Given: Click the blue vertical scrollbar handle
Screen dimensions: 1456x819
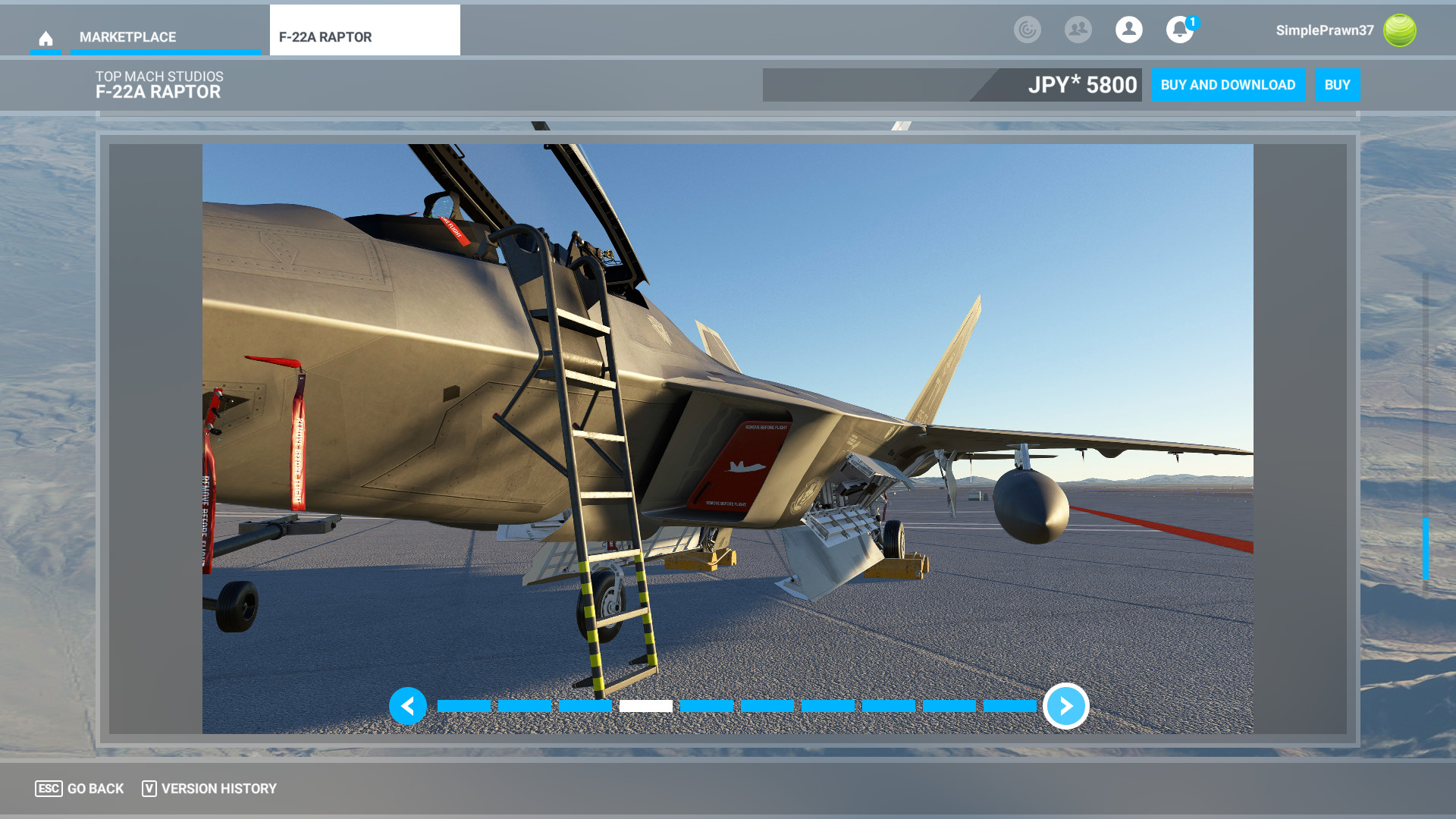Looking at the screenshot, I should 1425,548.
